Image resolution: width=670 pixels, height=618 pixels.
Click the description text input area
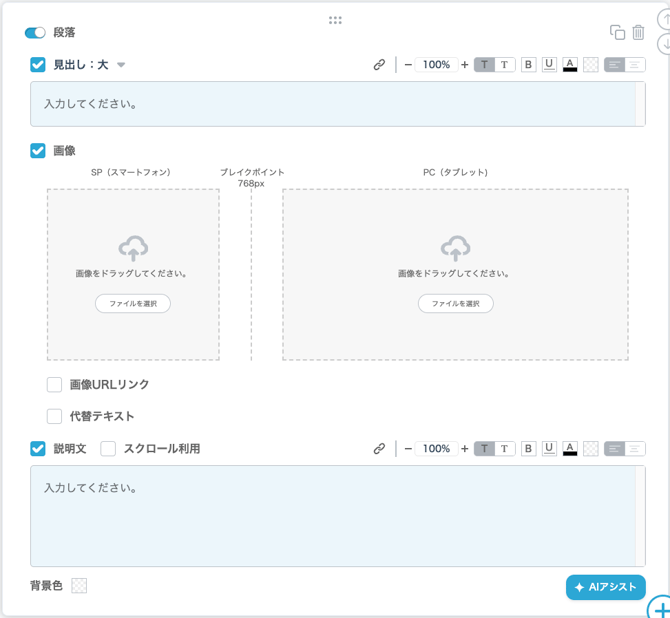(338, 516)
